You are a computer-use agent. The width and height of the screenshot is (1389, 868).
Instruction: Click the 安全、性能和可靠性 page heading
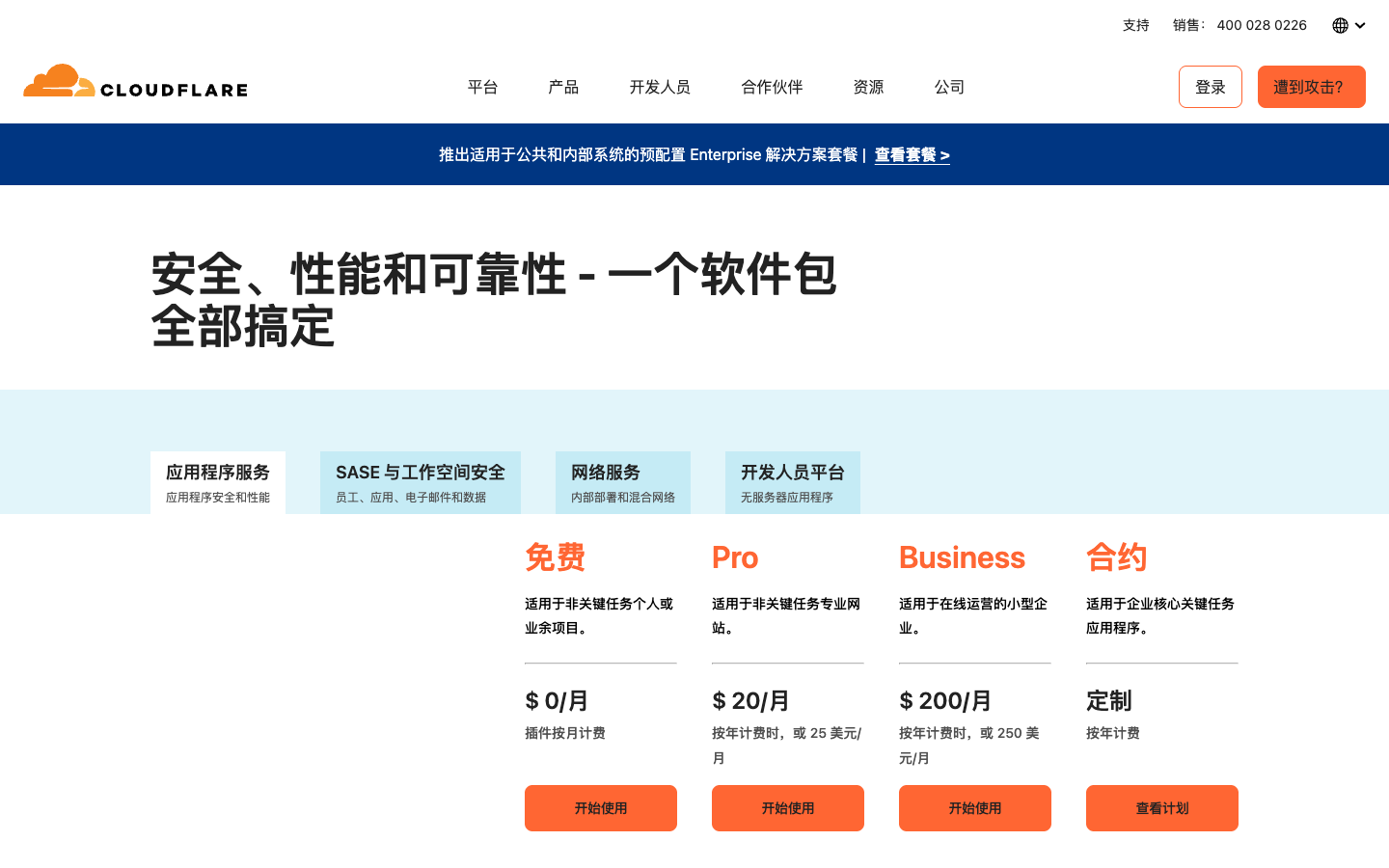click(x=494, y=300)
